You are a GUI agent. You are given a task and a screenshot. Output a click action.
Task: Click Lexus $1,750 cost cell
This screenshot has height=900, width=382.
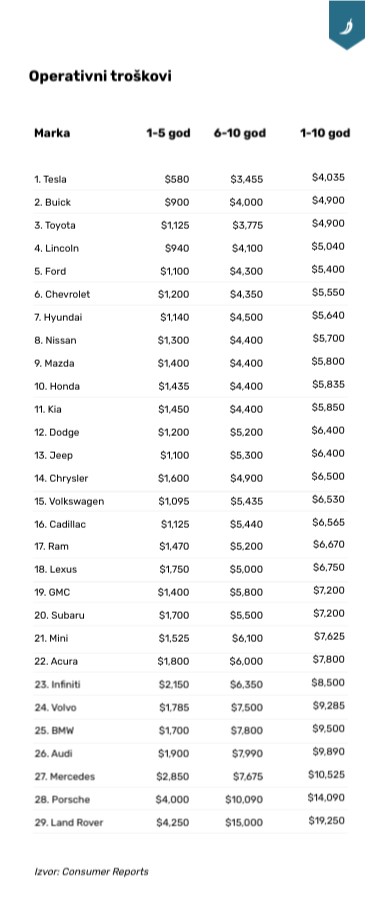point(174,569)
